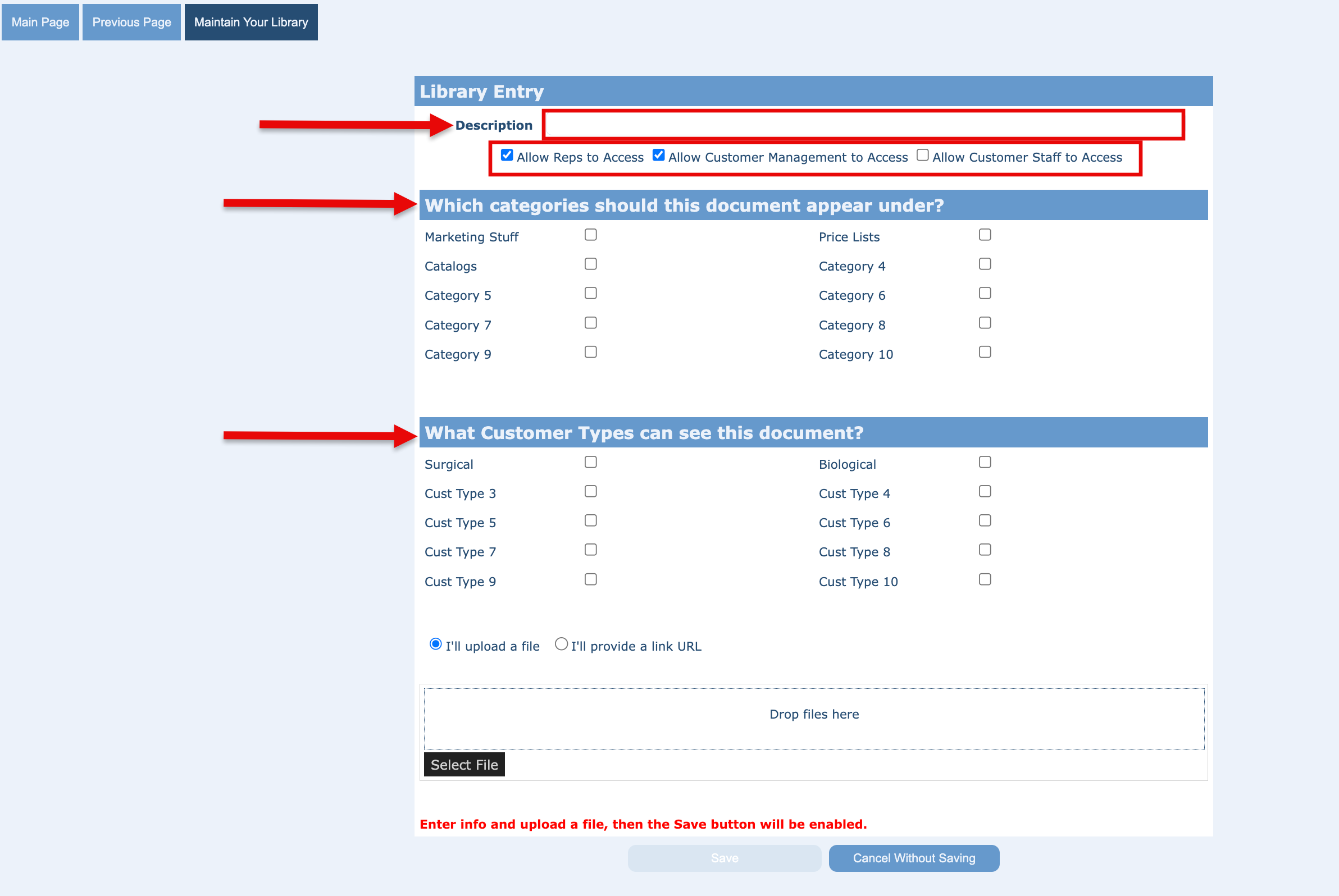
Task: Return to the Previous Page
Action: click(131, 22)
